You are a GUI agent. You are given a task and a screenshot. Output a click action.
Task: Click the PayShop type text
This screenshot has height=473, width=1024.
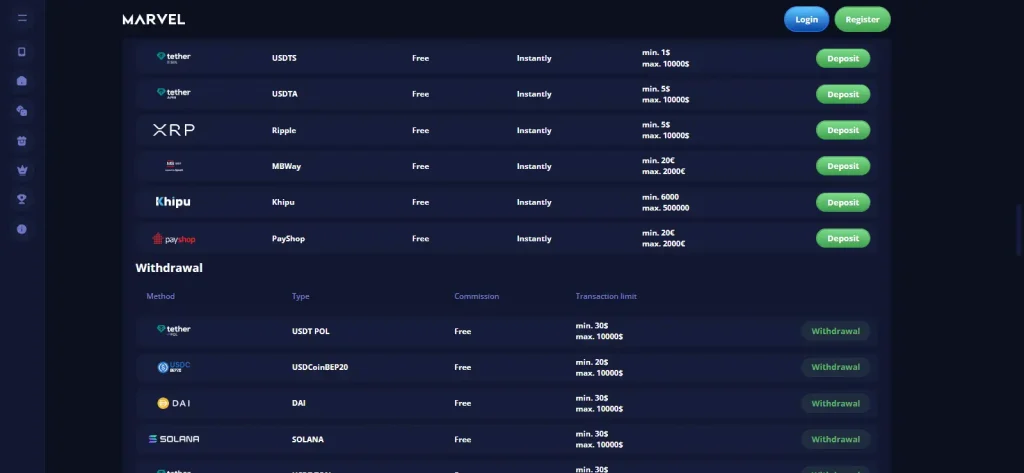(289, 238)
